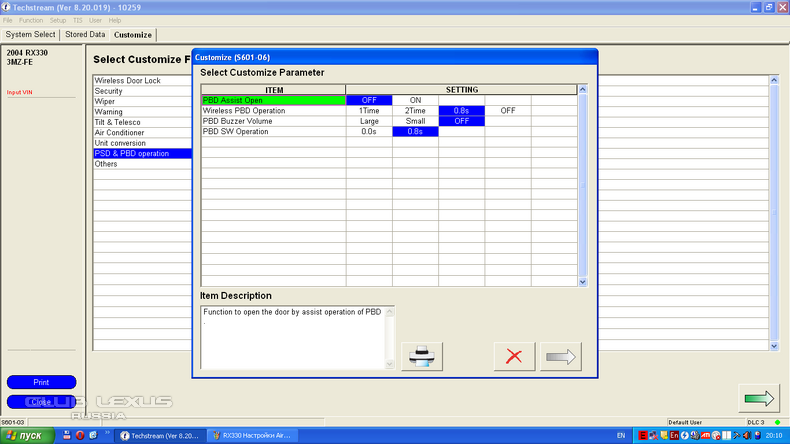Click the volume icon in system tray
This screenshot has width=790, height=444.
[x=747, y=435]
